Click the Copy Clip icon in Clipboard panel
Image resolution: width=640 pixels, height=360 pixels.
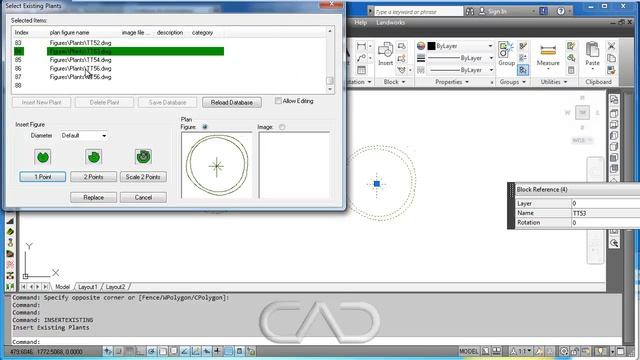point(611,58)
